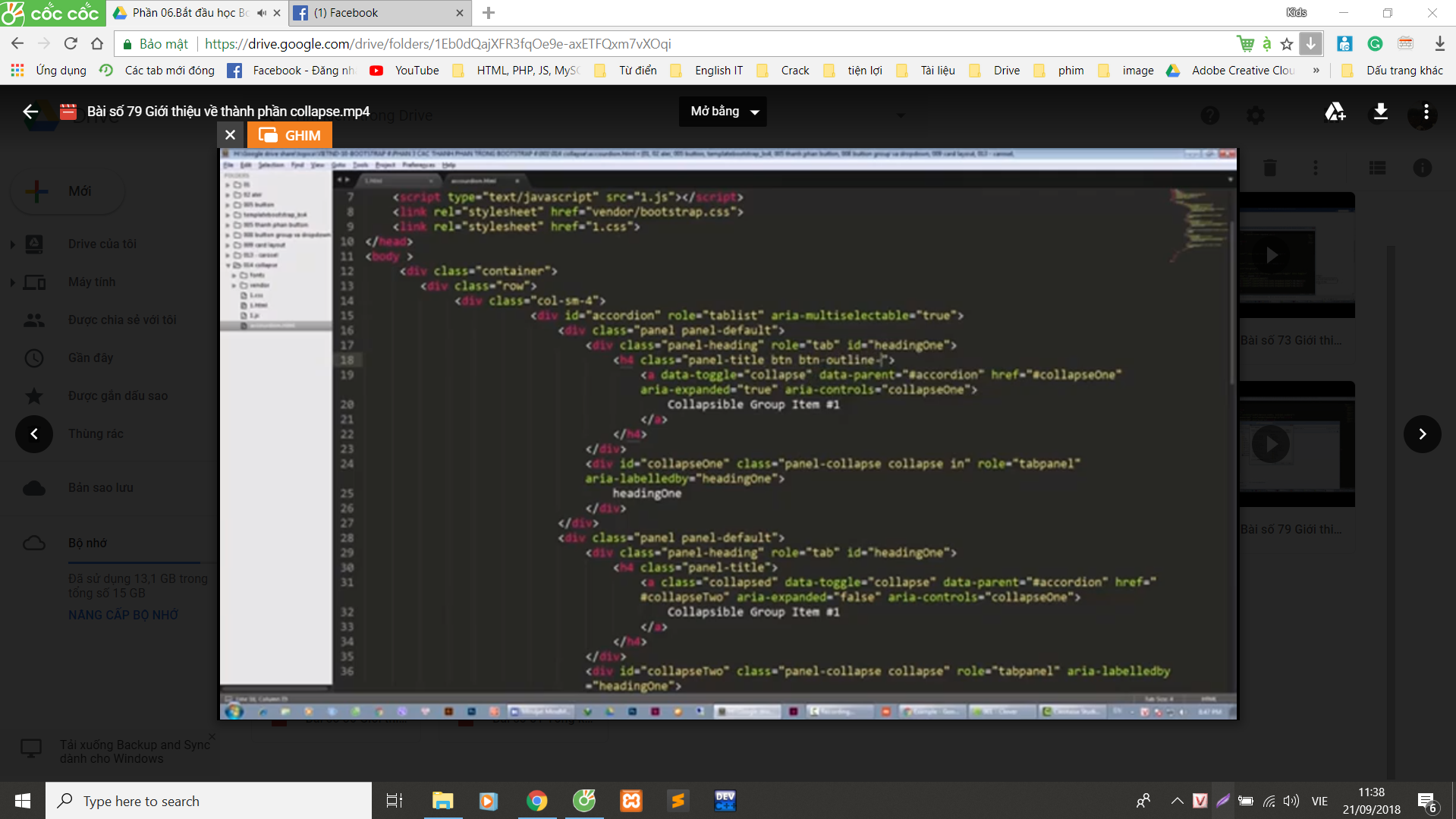Open the three-dot more actions menu
This screenshot has height=819, width=1456.
[x=1426, y=112]
